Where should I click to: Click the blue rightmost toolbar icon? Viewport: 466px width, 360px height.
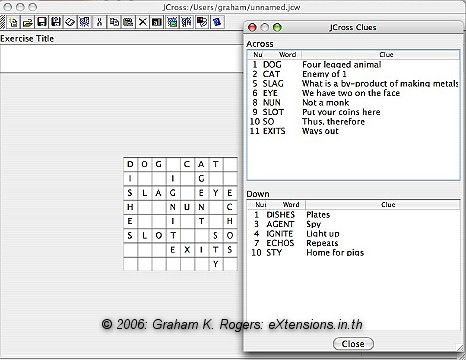[x=217, y=22]
